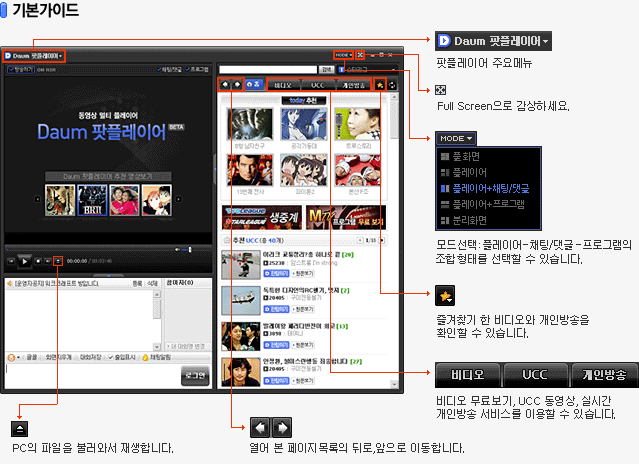
Task: Open the MODE dropdown in the player title bar
Action: pyautogui.click(x=344, y=55)
